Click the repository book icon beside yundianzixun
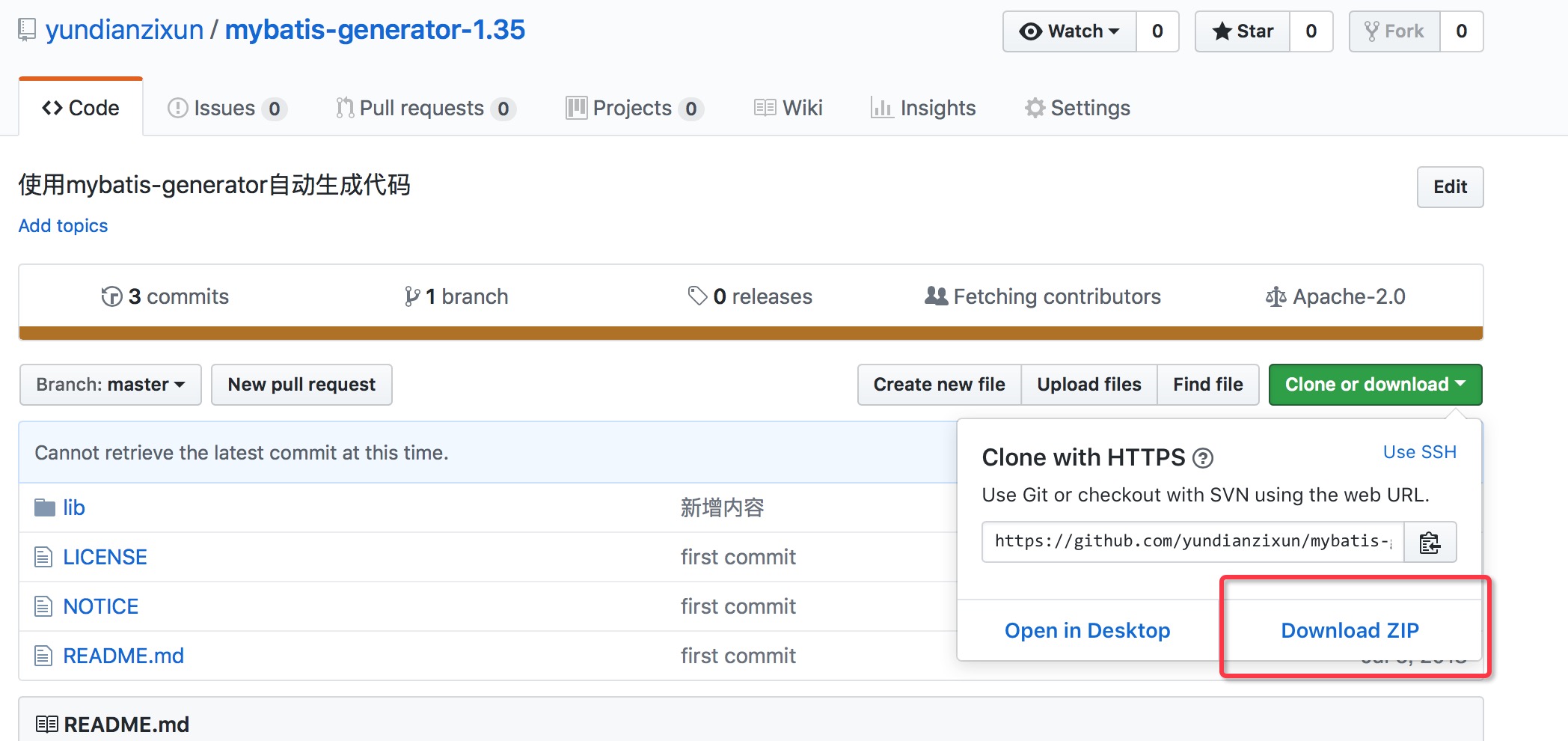The image size is (1568, 741). click(x=27, y=30)
